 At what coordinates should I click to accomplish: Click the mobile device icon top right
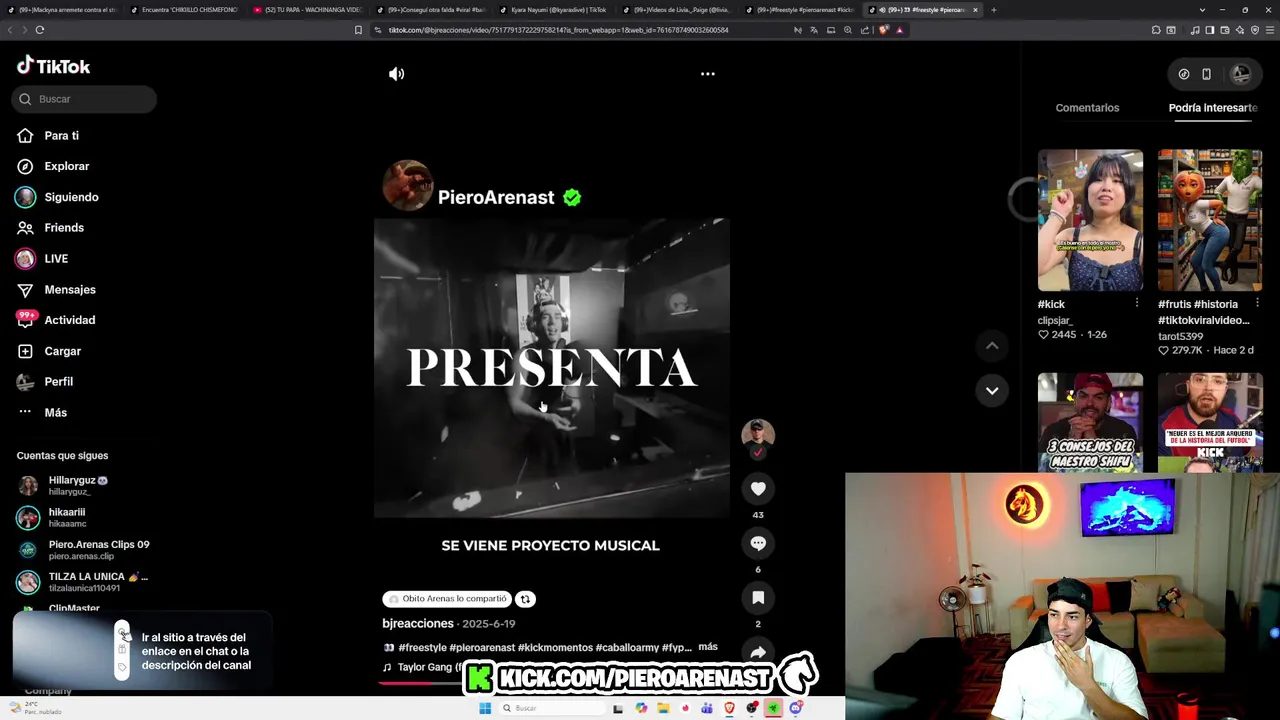[x=1206, y=74]
